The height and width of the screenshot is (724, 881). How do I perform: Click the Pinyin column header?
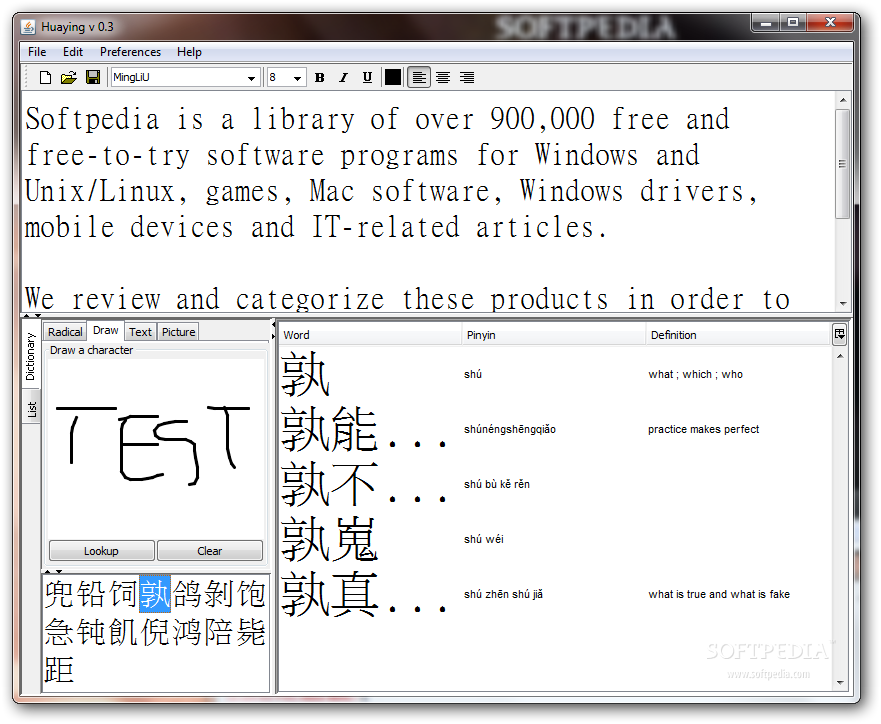[x=553, y=335]
